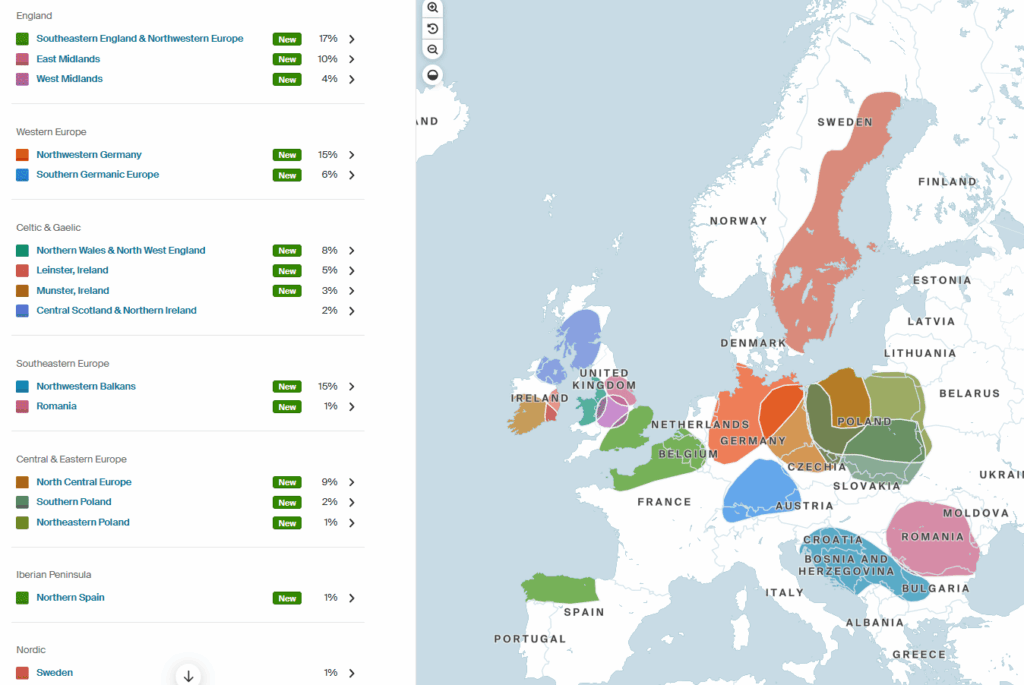Open the West Midlands region link
Screen dimensions: 1024x685
point(69,79)
